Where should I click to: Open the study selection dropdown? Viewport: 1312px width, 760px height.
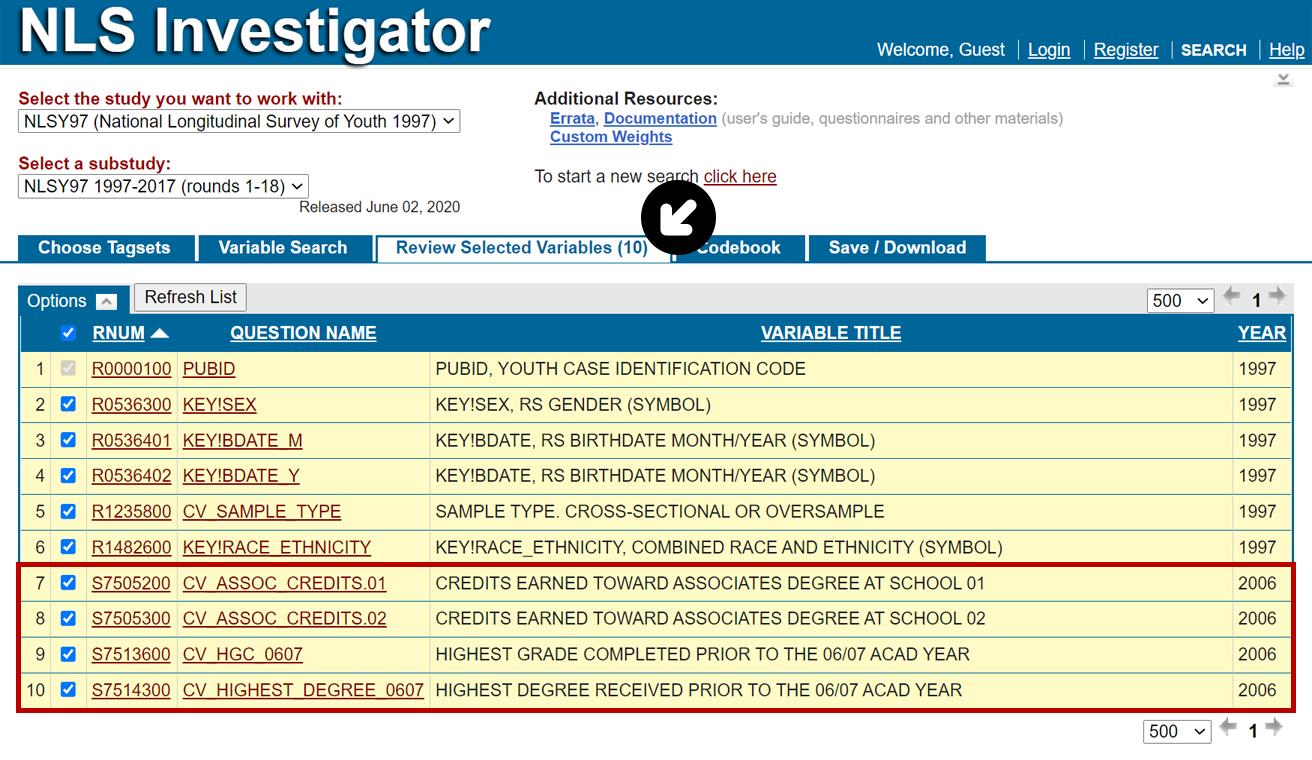239,122
